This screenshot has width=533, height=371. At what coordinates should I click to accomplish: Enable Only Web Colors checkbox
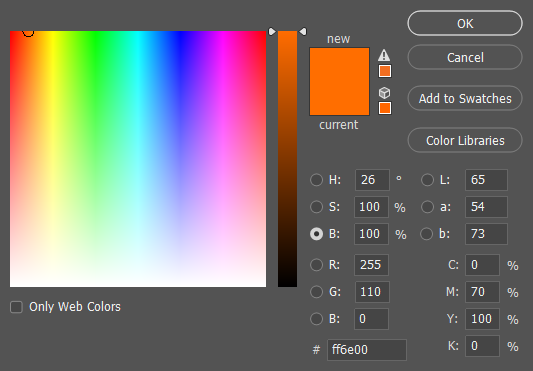click(16, 307)
